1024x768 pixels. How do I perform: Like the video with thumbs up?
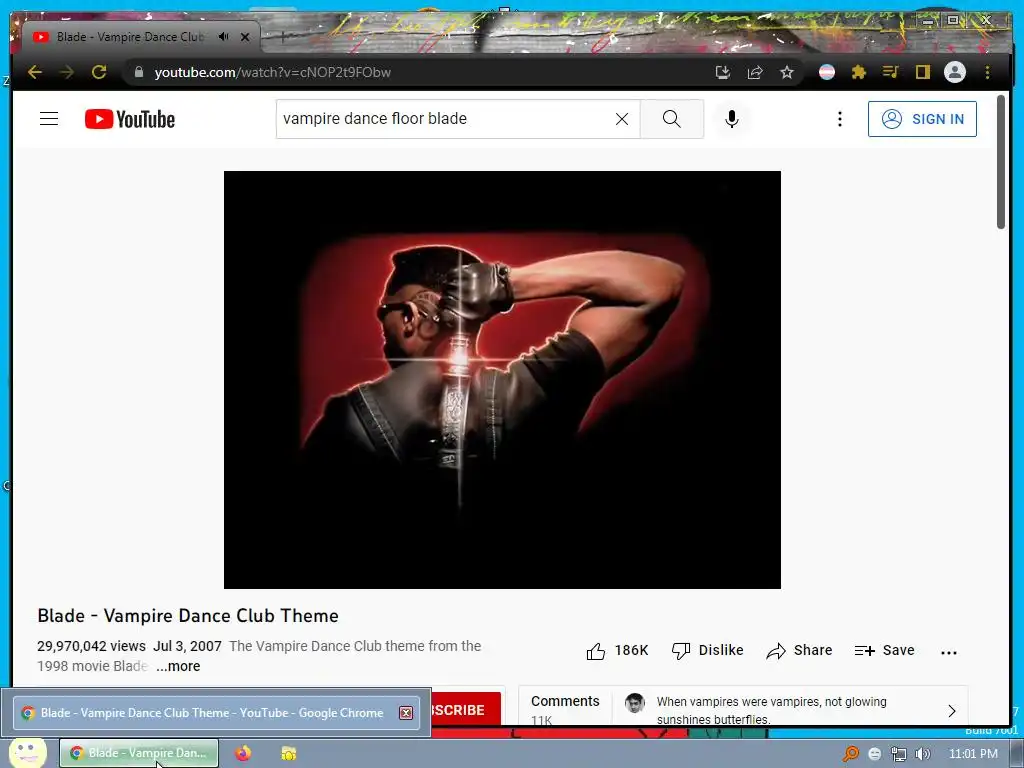pyautogui.click(x=617, y=650)
